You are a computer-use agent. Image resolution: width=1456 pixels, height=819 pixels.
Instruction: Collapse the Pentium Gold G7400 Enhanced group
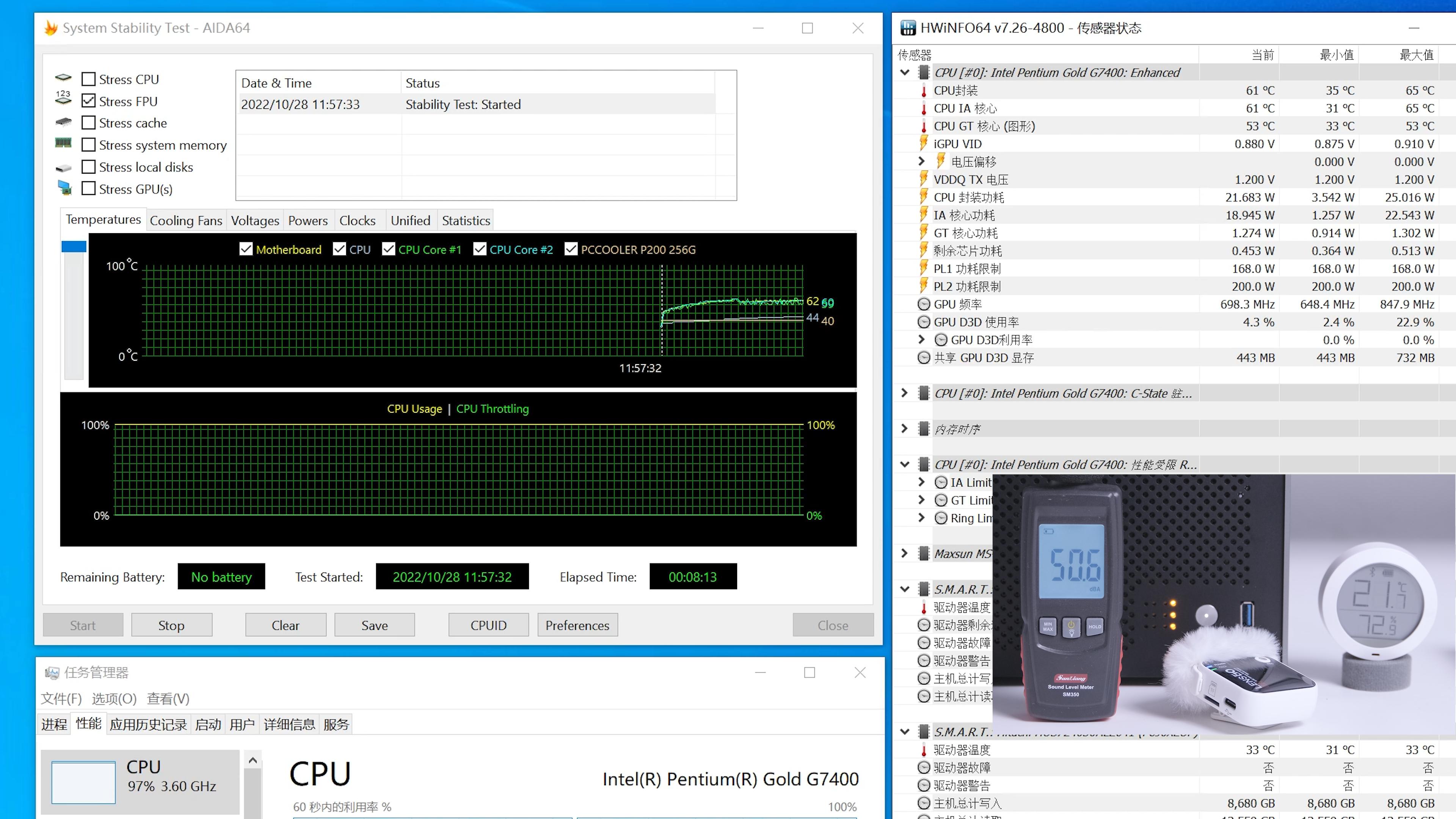(905, 72)
